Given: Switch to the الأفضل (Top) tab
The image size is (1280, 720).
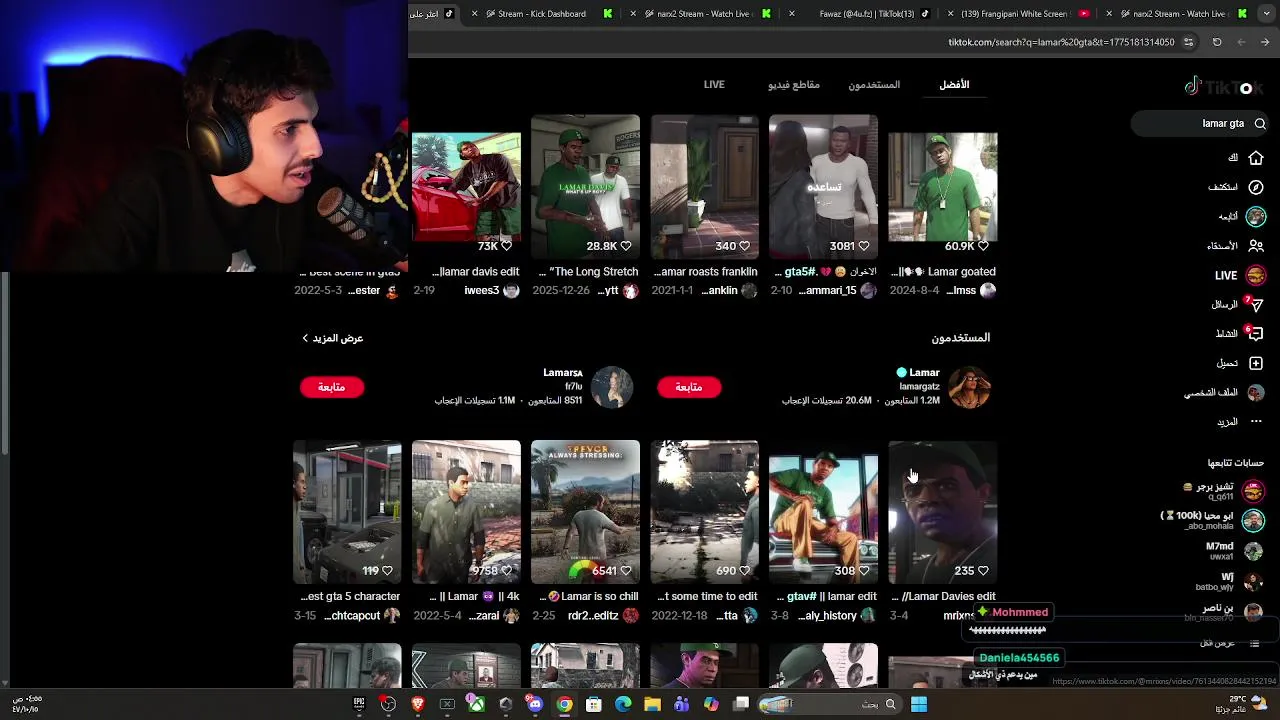Looking at the screenshot, I should [954, 85].
